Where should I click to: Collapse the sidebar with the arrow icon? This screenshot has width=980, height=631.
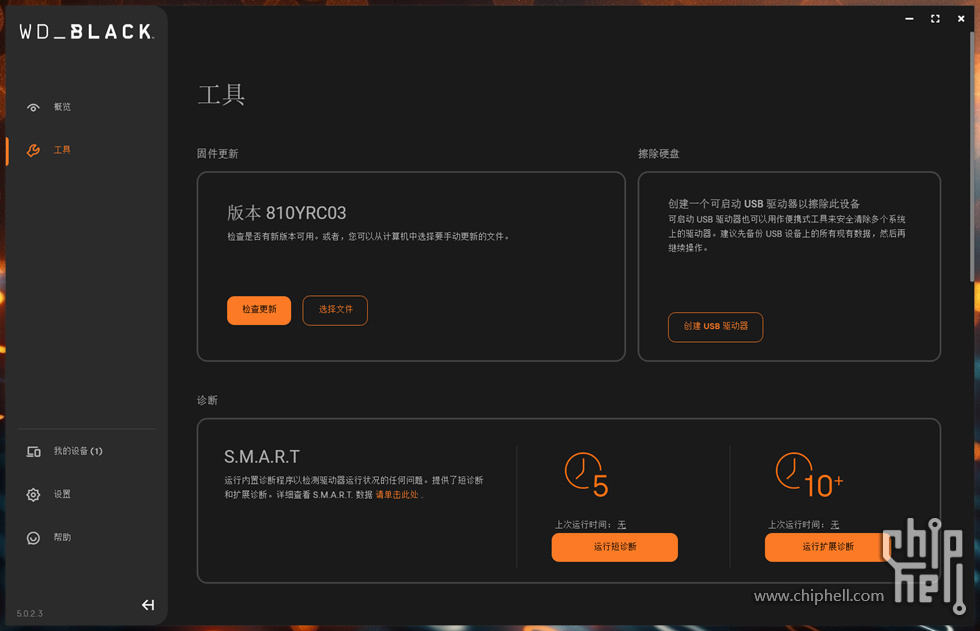coord(148,605)
